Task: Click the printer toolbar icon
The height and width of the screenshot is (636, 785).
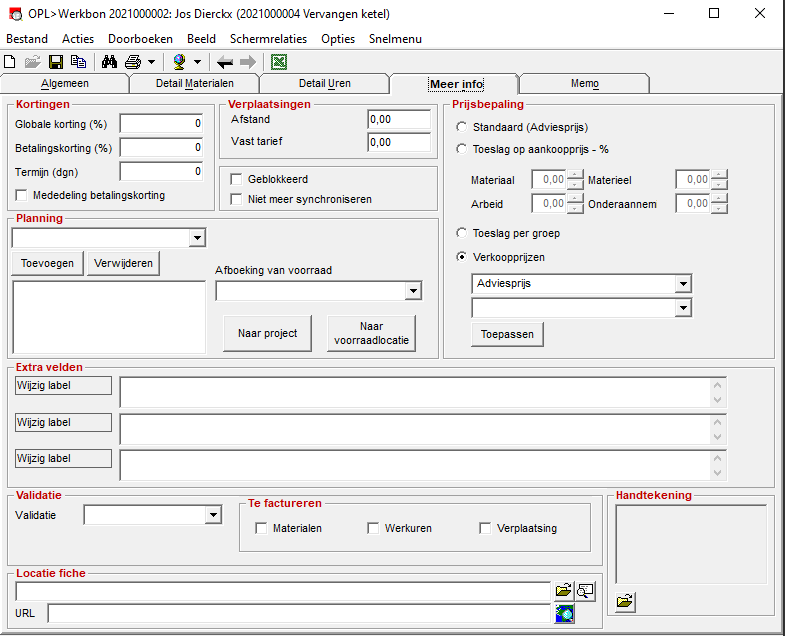Action: [x=133, y=62]
